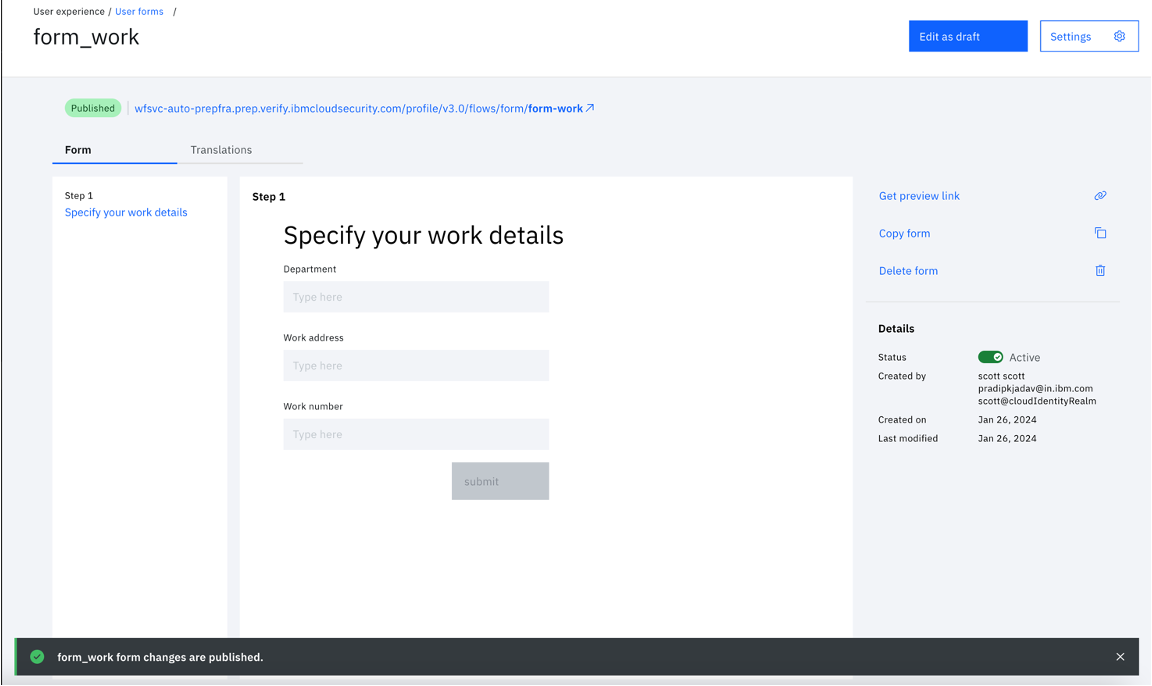The width and height of the screenshot is (1152, 686).
Task: Select Specify your work details step link
Action: (x=126, y=212)
